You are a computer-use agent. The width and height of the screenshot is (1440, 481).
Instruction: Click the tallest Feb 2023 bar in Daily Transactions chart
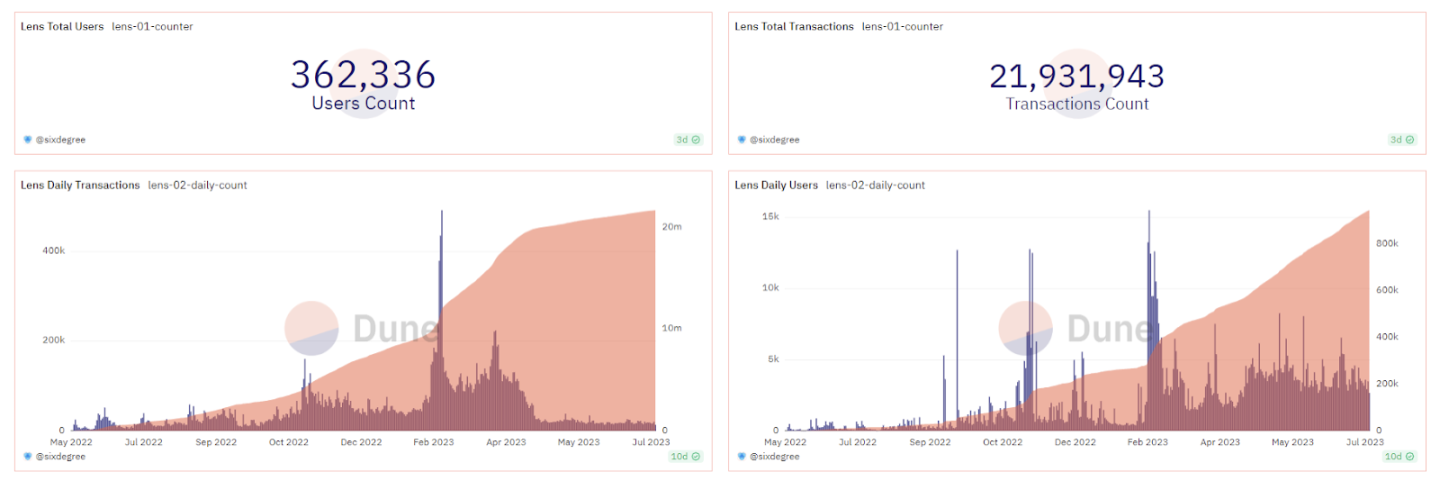click(x=441, y=320)
